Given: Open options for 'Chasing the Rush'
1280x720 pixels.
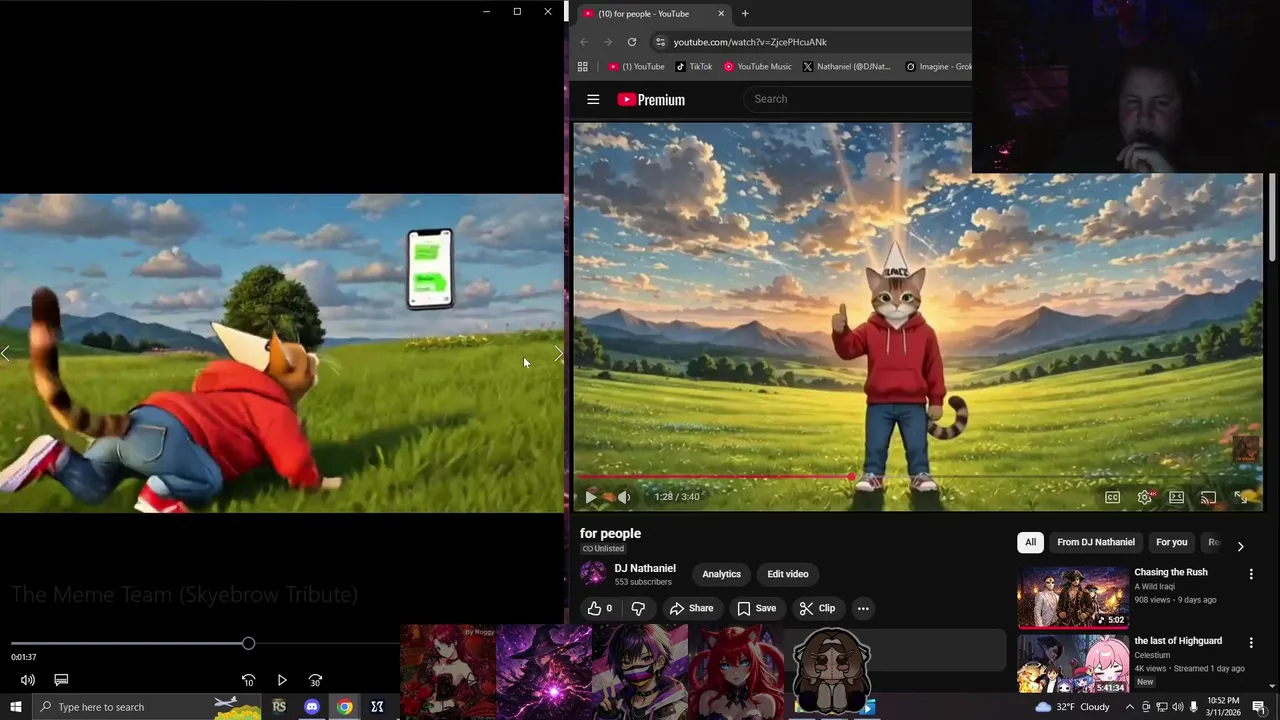Looking at the screenshot, I should pyautogui.click(x=1250, y=574).
